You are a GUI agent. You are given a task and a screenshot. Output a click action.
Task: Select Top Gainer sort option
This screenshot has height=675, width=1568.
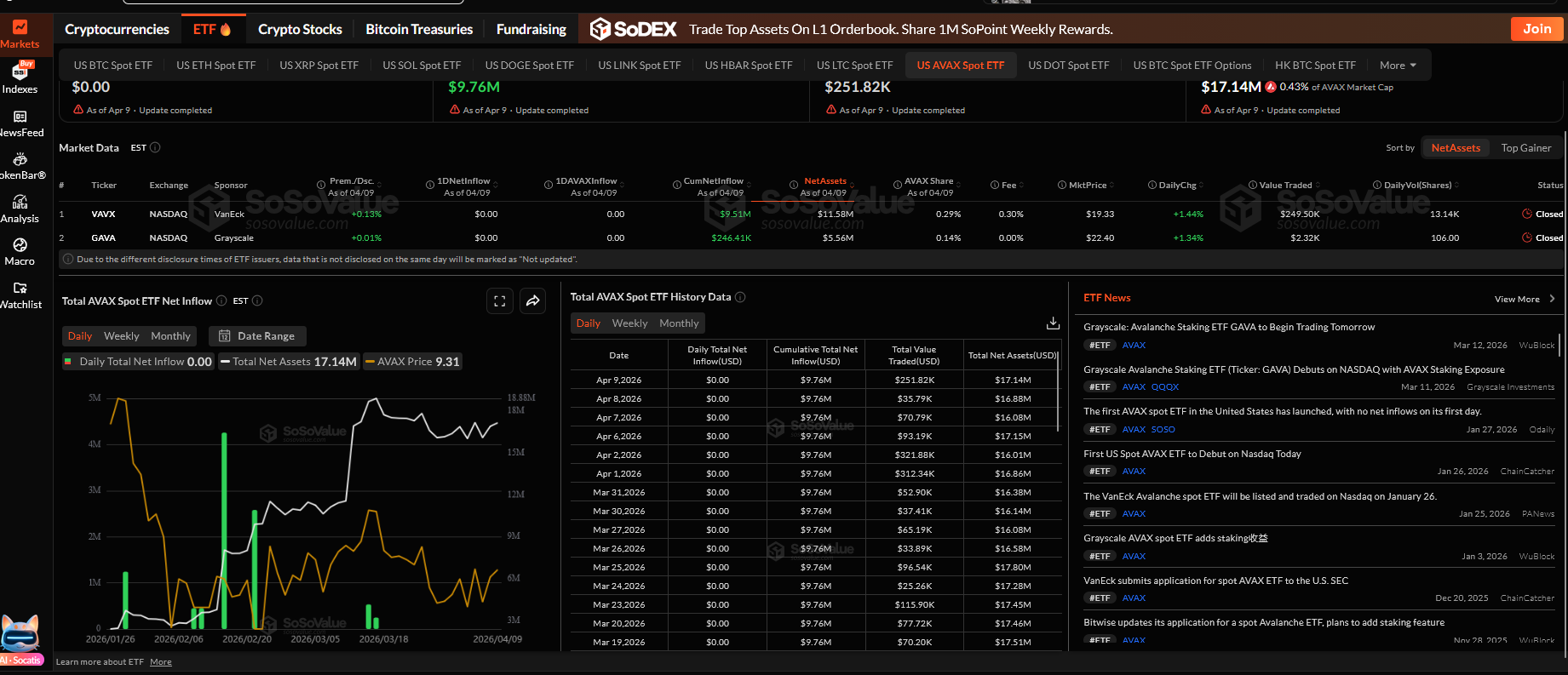1525,148
